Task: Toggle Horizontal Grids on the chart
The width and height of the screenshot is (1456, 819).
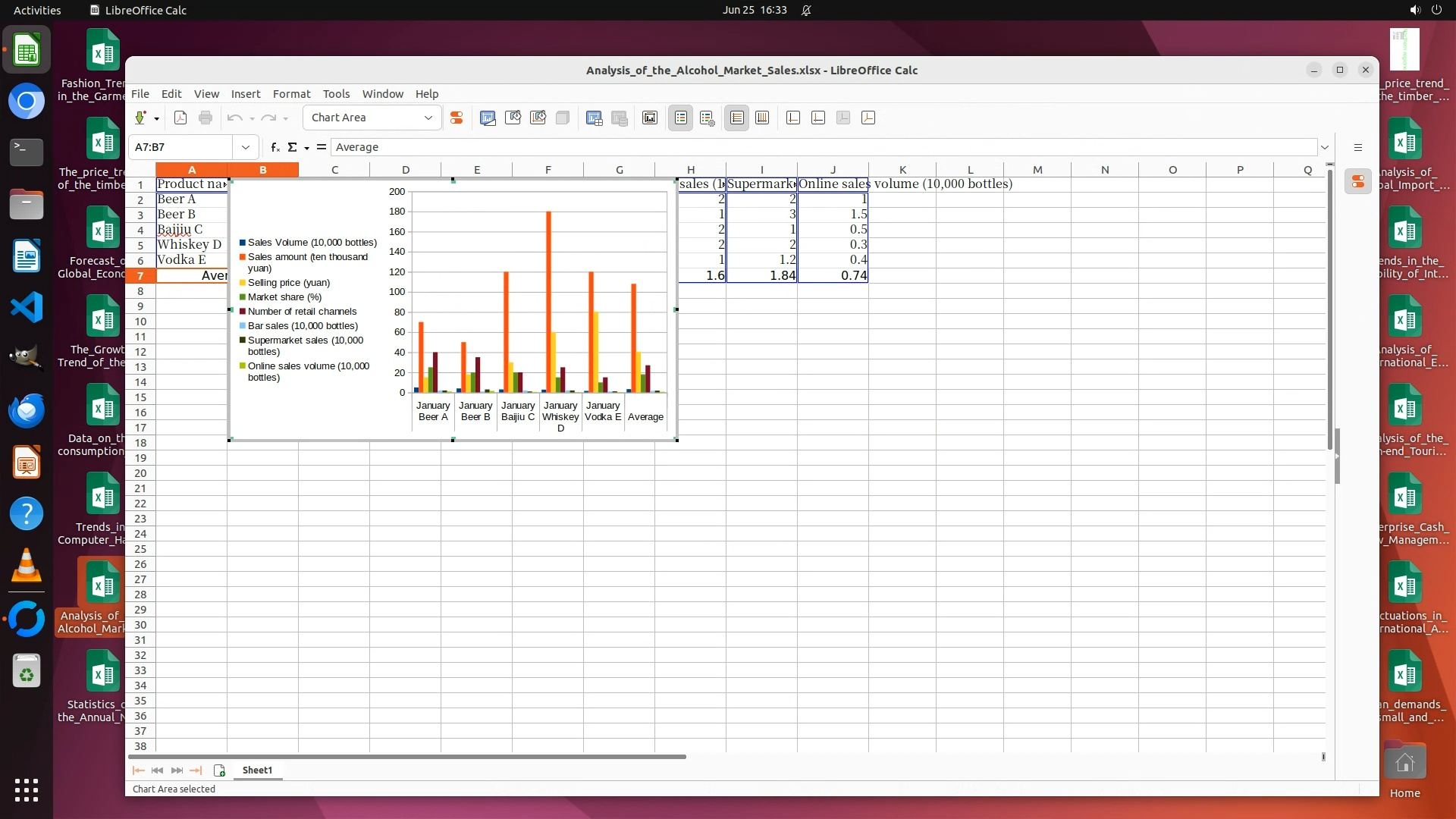Action: coord(736,118)
